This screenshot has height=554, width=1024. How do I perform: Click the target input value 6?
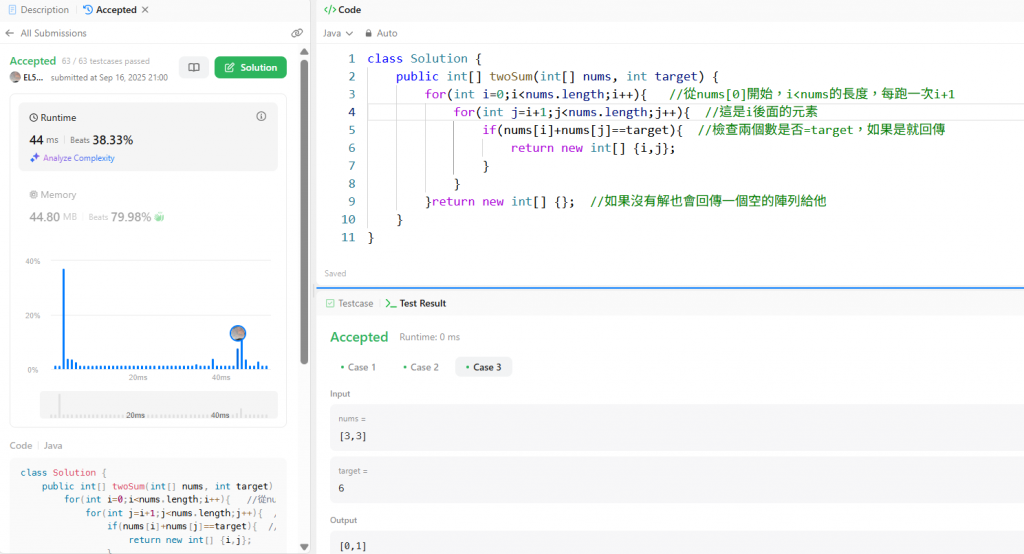341,488
